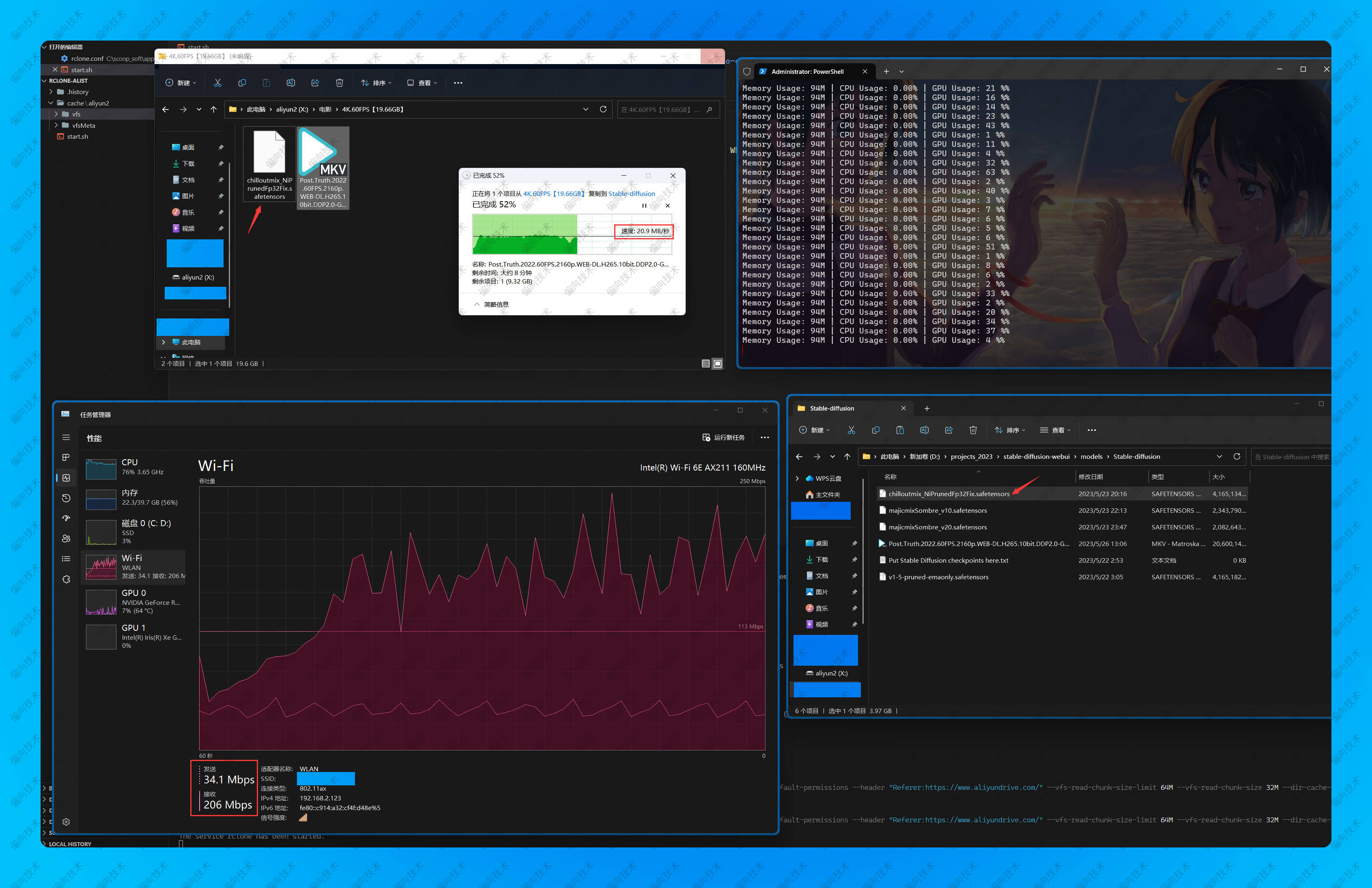Click models breadcrumb in Stable-diffusion address bar
Image resolution: width=1372 pixels, height=888 pixels.
coord(1091,456)
